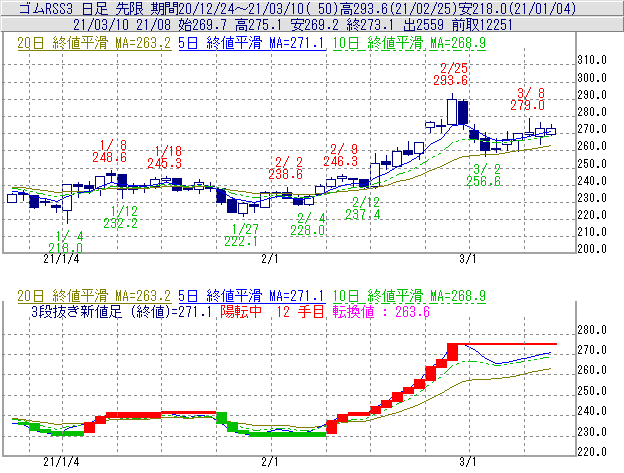Viewport: 624px width, 473px height.
Task: Click the 2/4 228.0 low label
Action: pyautogui.click(x=308, y=224)
